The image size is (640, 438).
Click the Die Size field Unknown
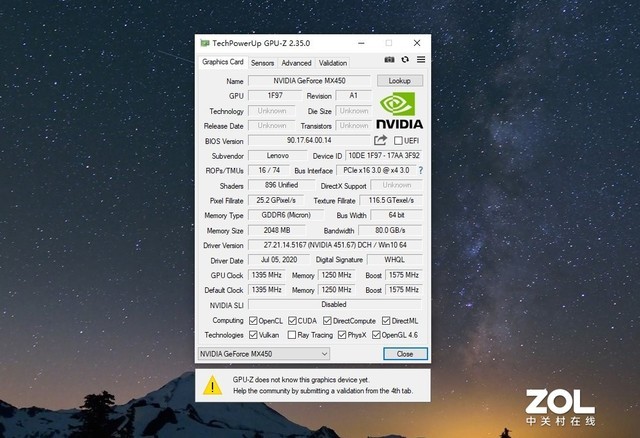pos(354,111)
